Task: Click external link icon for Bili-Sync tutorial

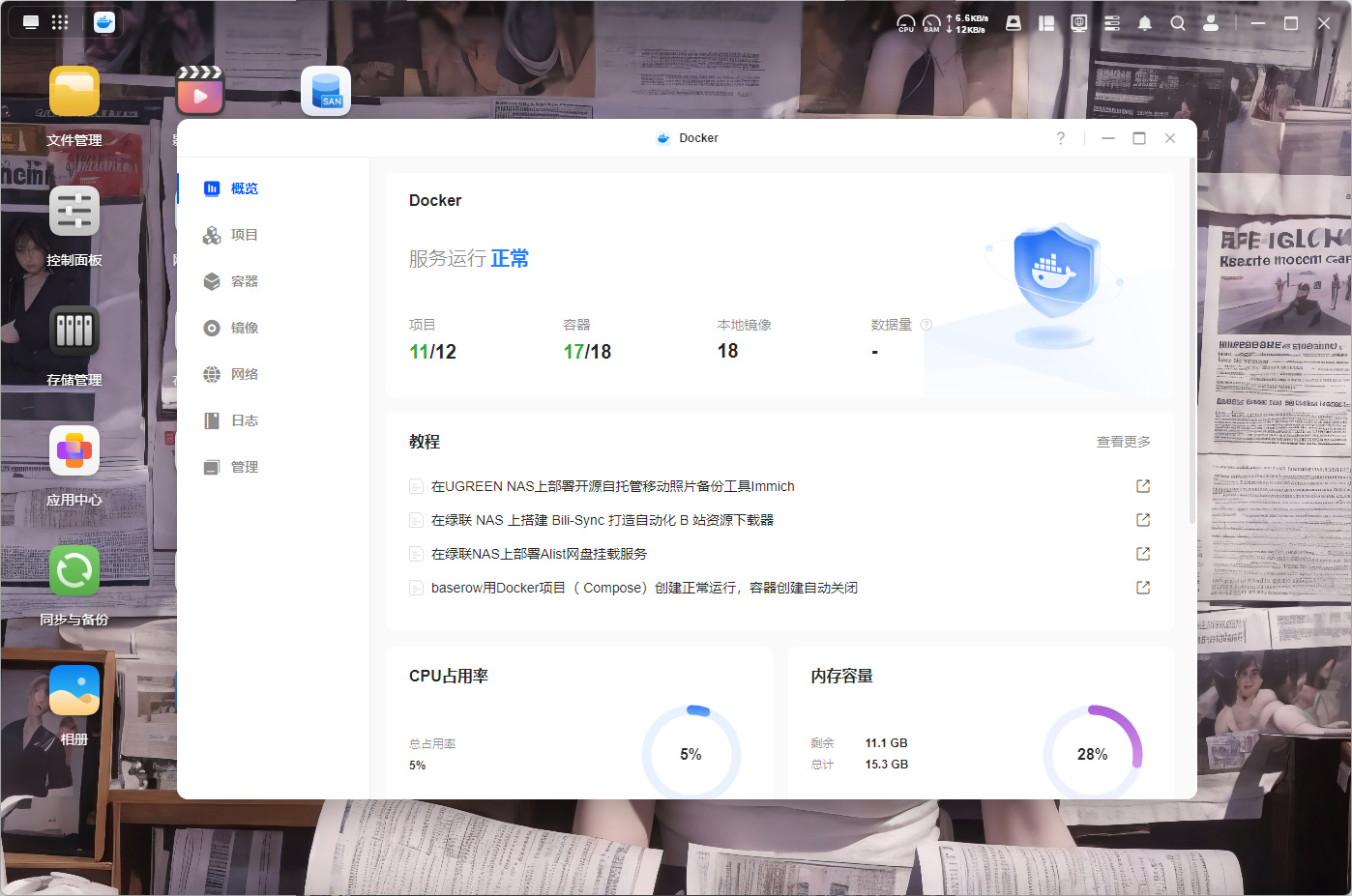Action: pos(1143,520)
